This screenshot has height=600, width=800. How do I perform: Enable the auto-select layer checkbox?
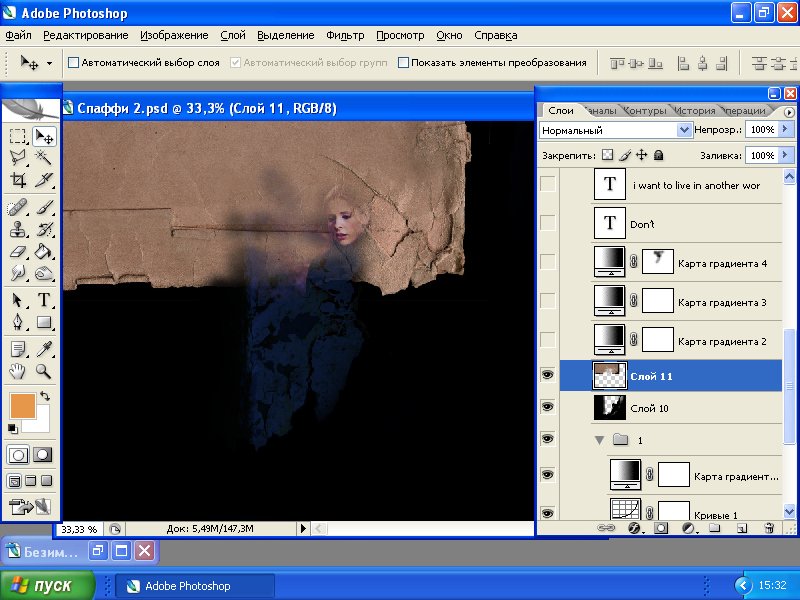pos(73,62)
